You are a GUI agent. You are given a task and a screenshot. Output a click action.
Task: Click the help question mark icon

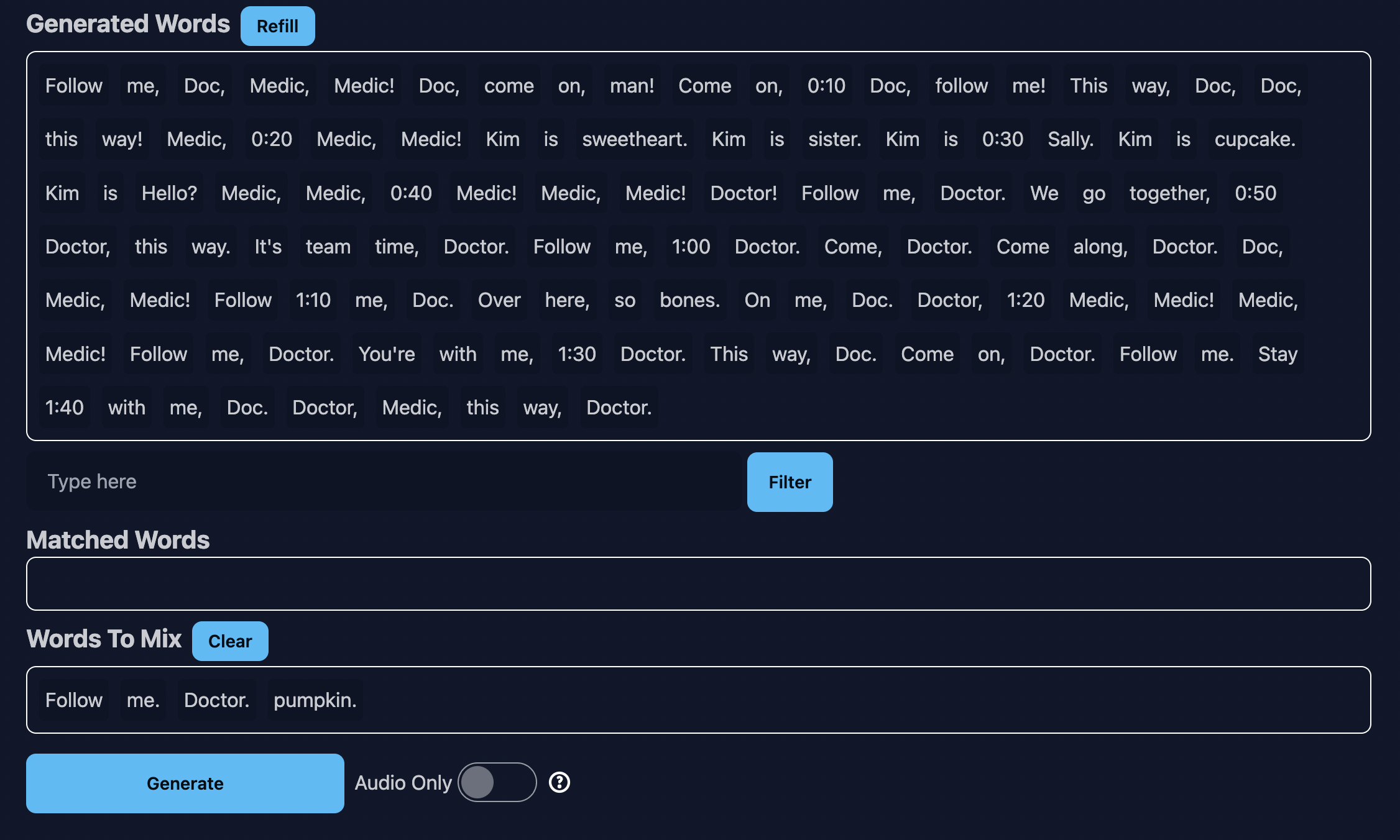coord(559,782)
